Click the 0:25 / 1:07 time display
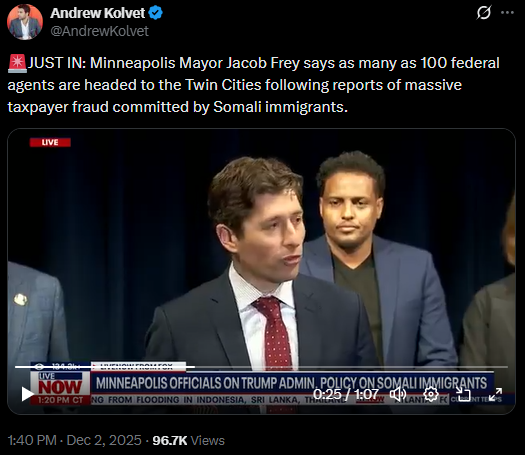This screenshot has height=455, width=525. tap(346, 394)
